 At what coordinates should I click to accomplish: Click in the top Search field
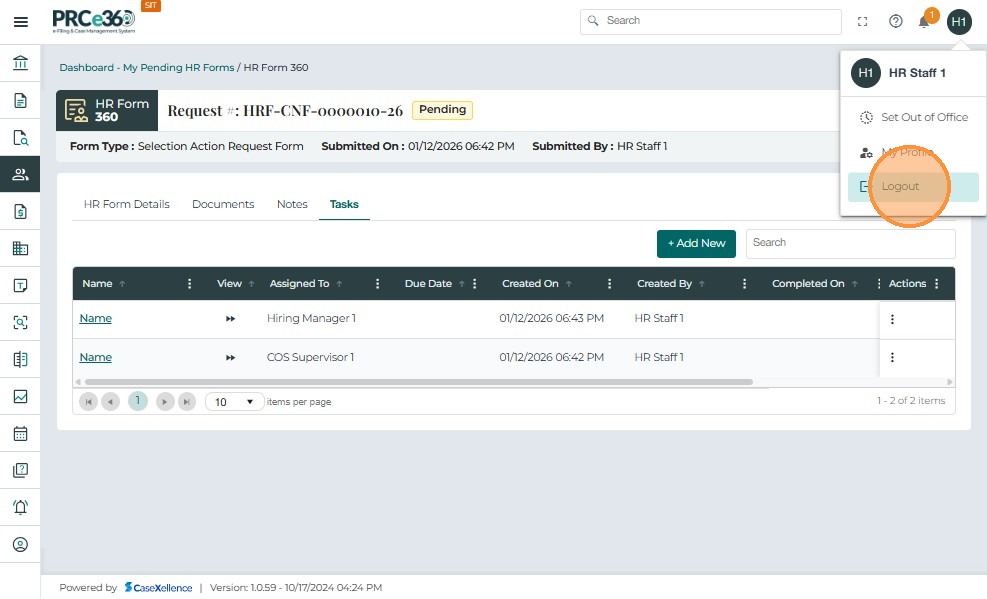(x=711, y=21)
